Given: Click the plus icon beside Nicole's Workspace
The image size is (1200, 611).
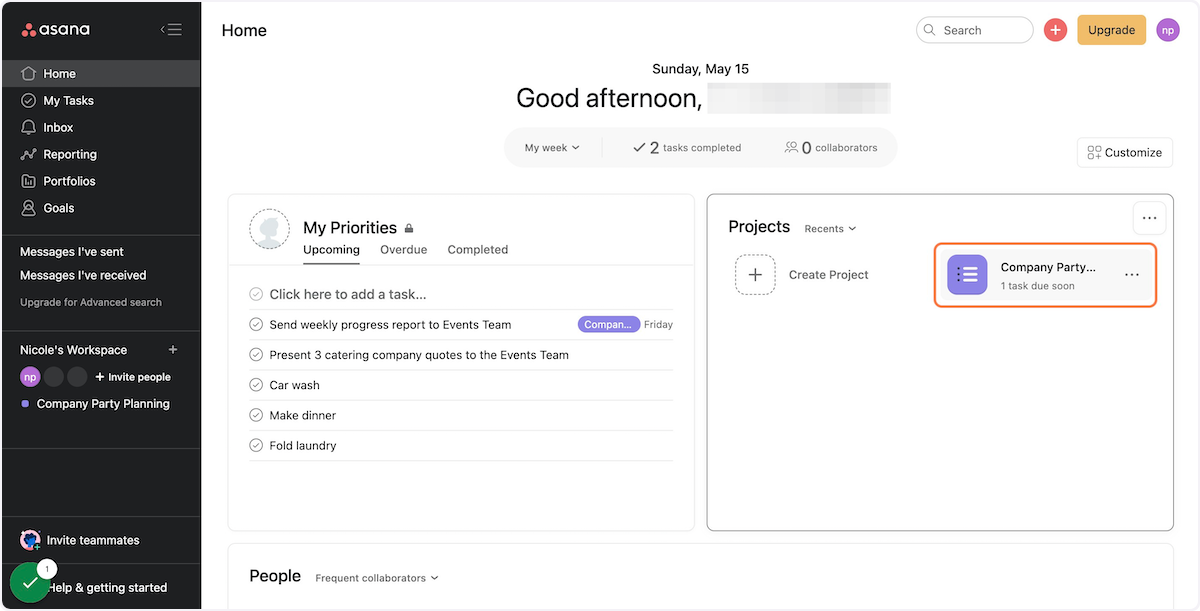Looking at the screenshot, I should click(173, 350).
